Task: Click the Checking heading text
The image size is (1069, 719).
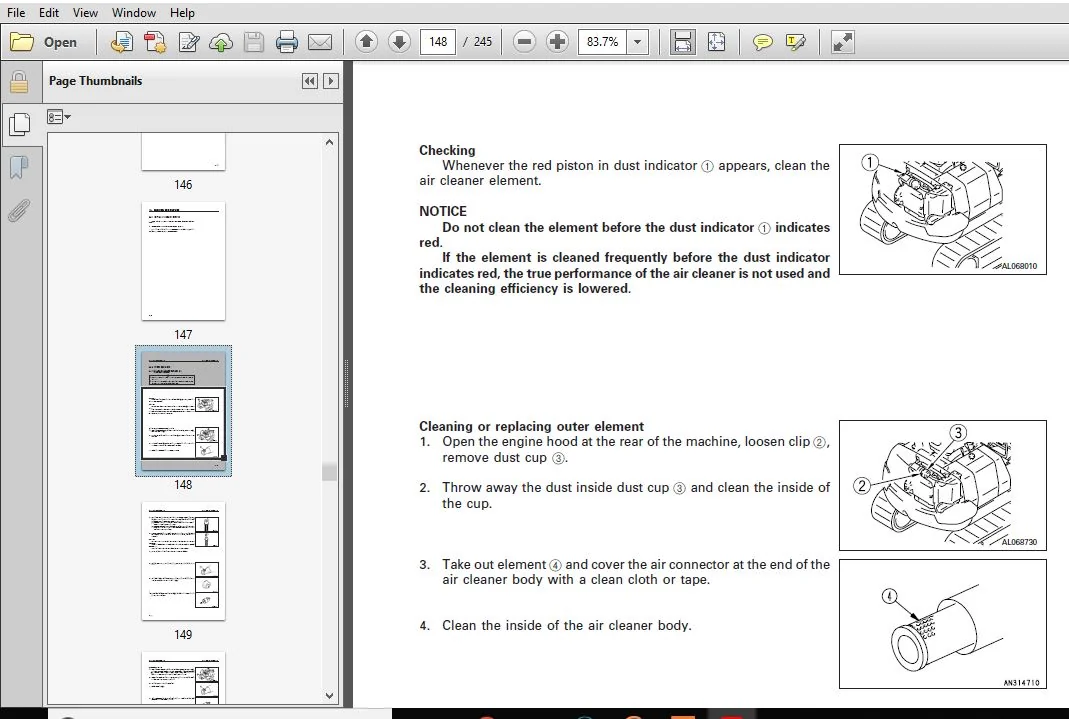Action: (x=447, y=150)
